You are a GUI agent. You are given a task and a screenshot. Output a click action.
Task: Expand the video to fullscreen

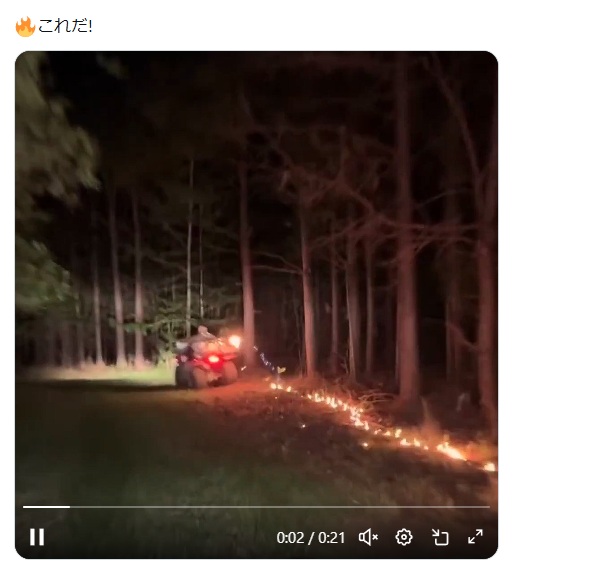pyautogui.click(x=475, y=536)
